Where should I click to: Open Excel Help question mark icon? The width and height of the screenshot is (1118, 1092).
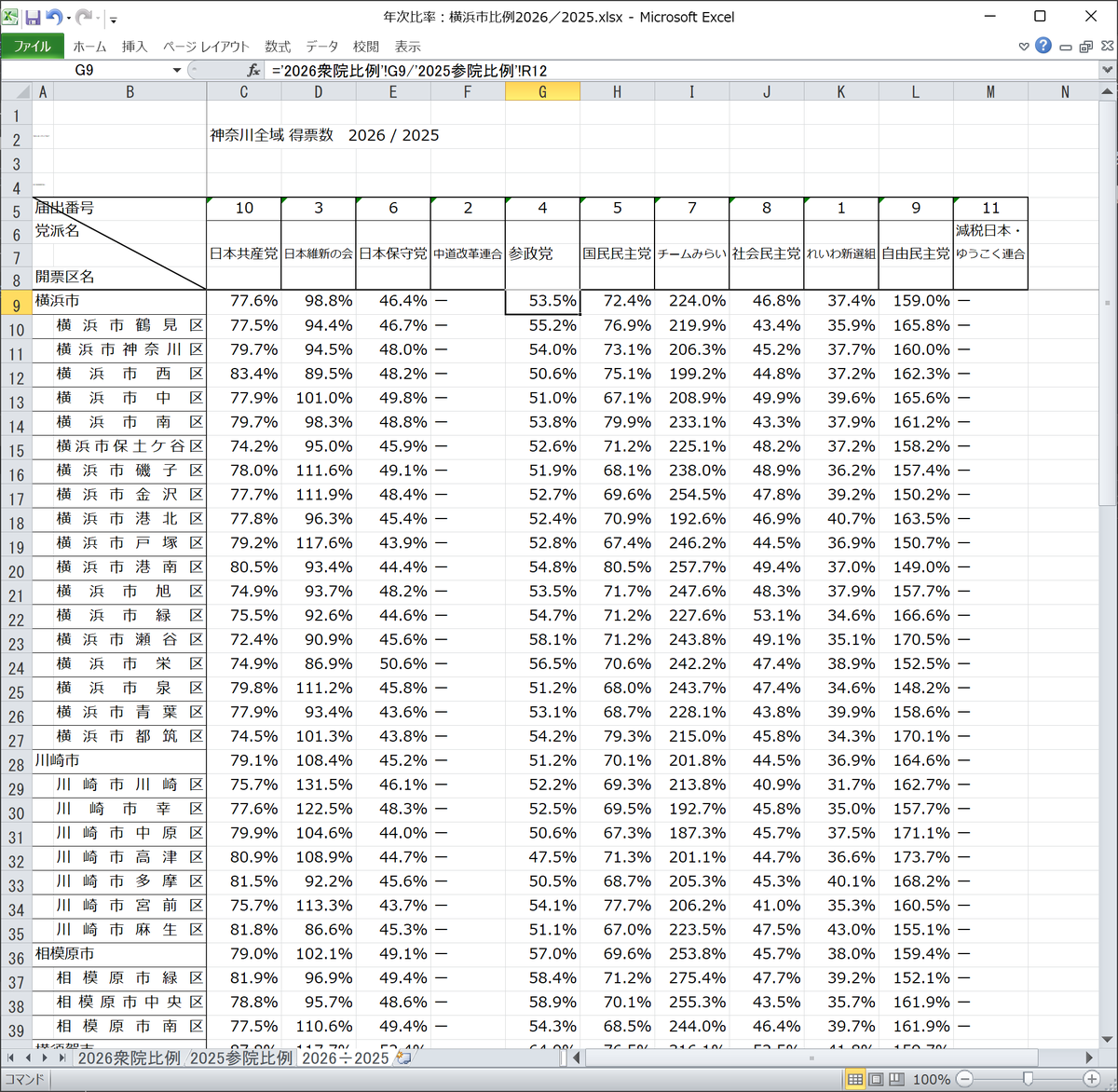1043,46
